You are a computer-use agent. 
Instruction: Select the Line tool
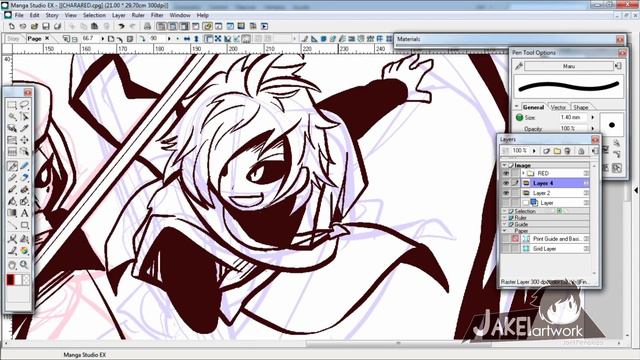coord(12,225)
